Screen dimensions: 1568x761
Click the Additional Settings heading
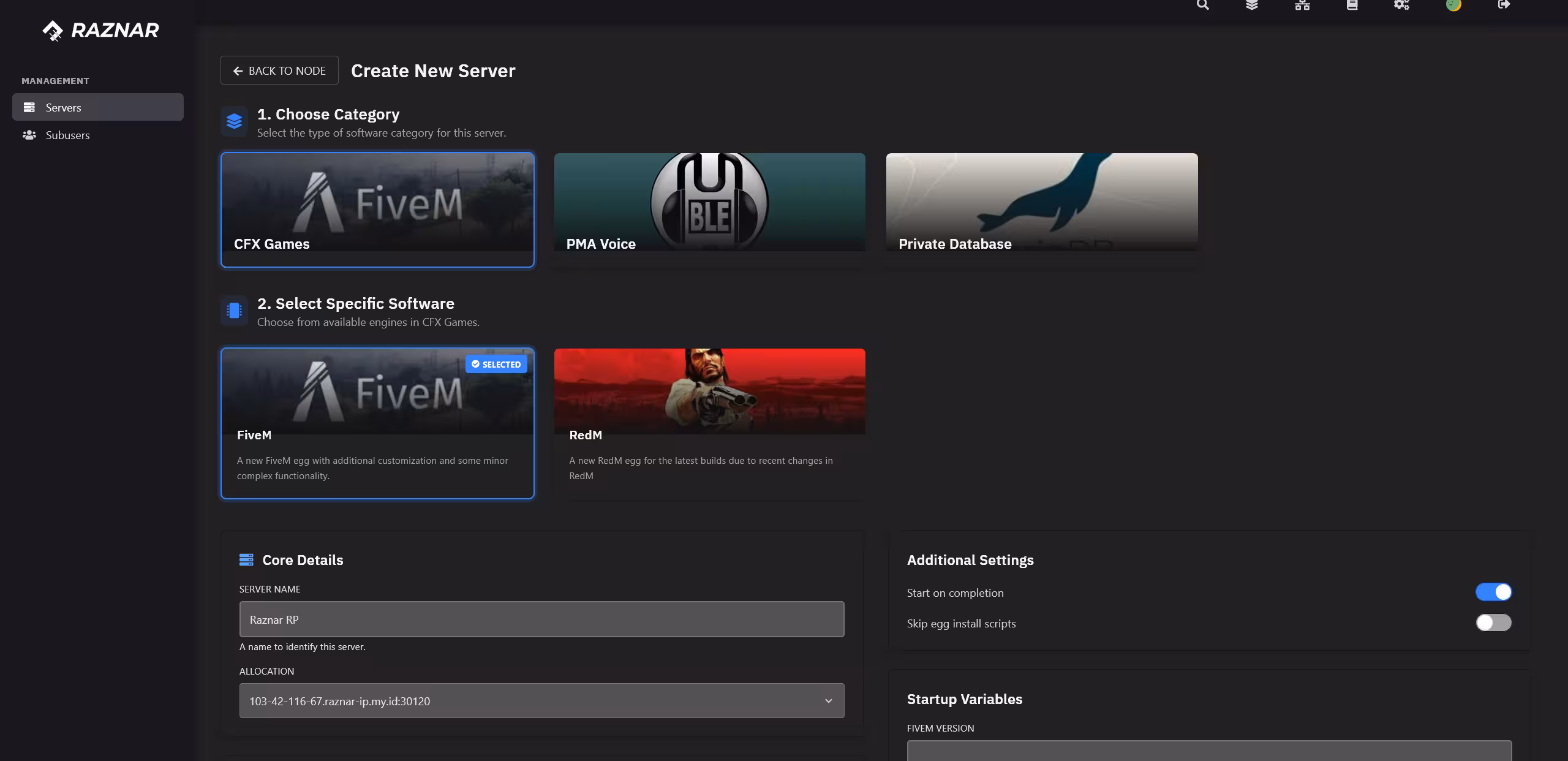[970, 560]
